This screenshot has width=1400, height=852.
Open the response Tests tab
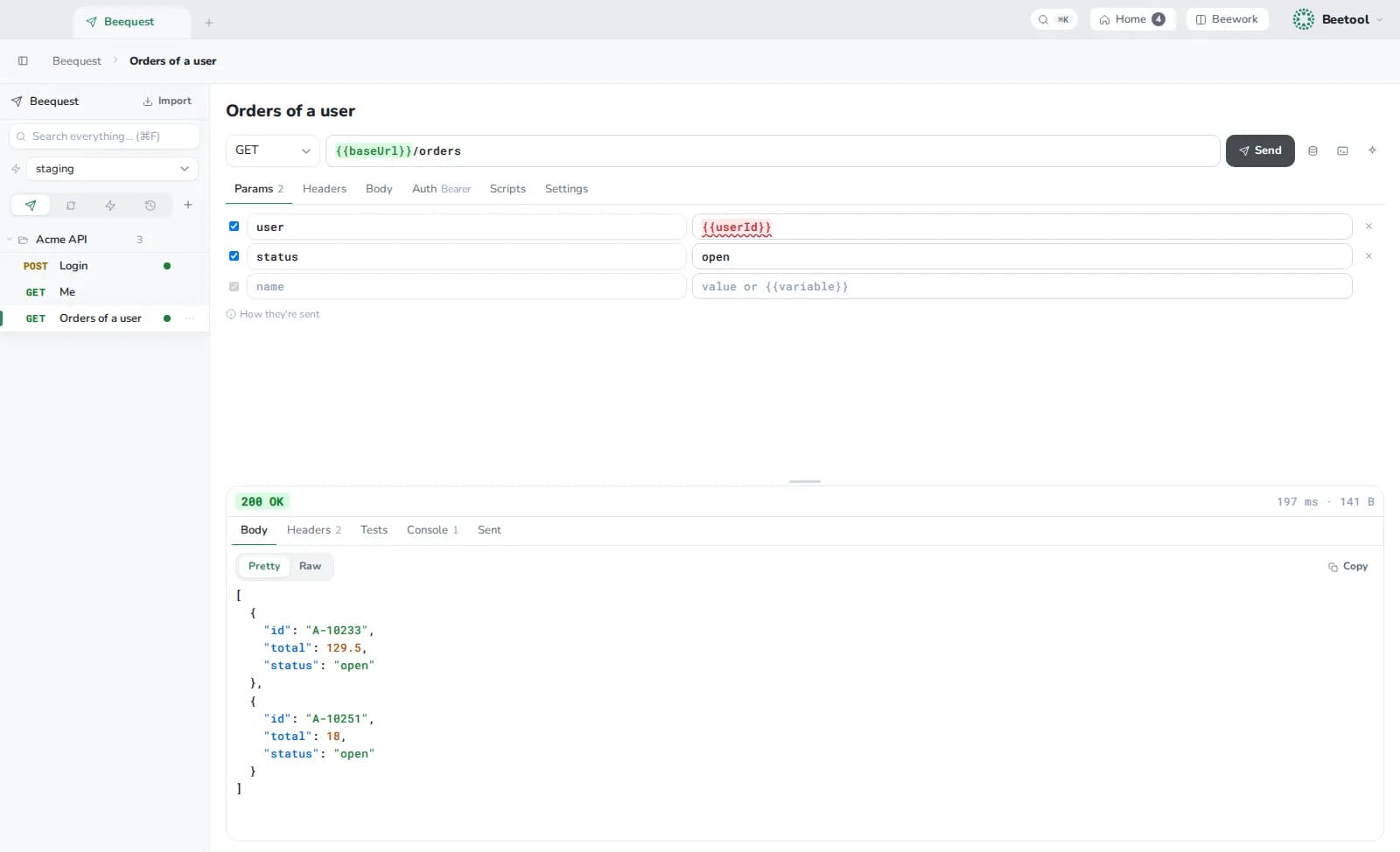374,530
